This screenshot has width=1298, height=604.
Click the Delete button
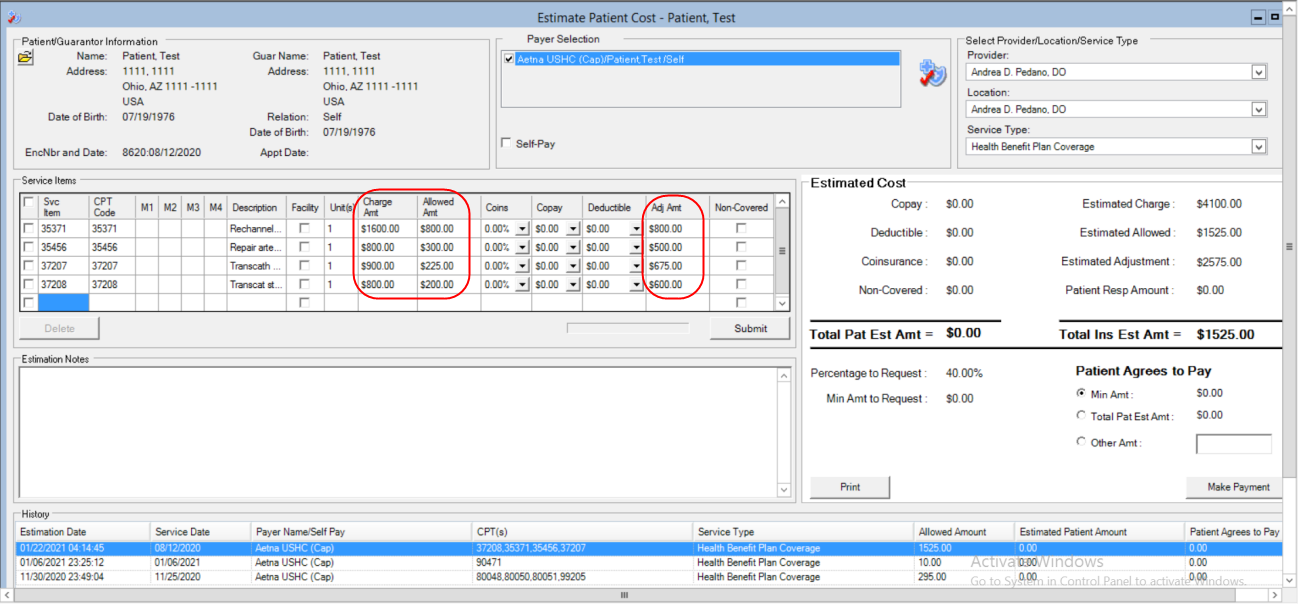tap(59, 328)
